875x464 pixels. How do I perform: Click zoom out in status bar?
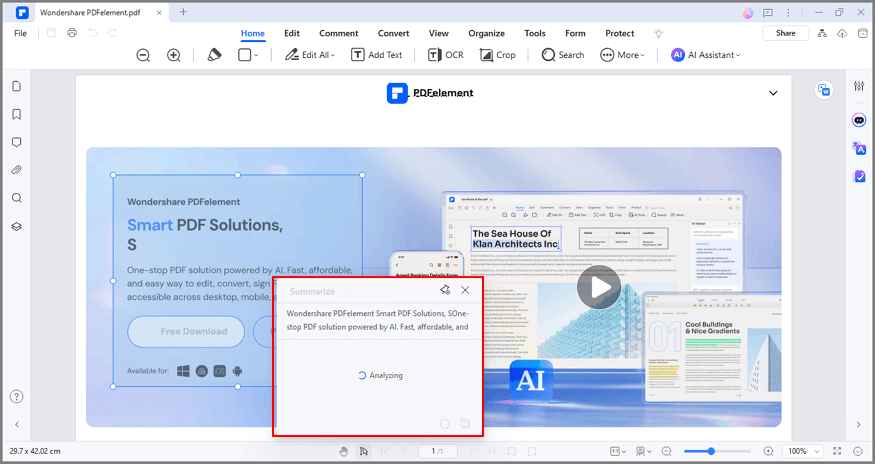click(x=666, y=451)
